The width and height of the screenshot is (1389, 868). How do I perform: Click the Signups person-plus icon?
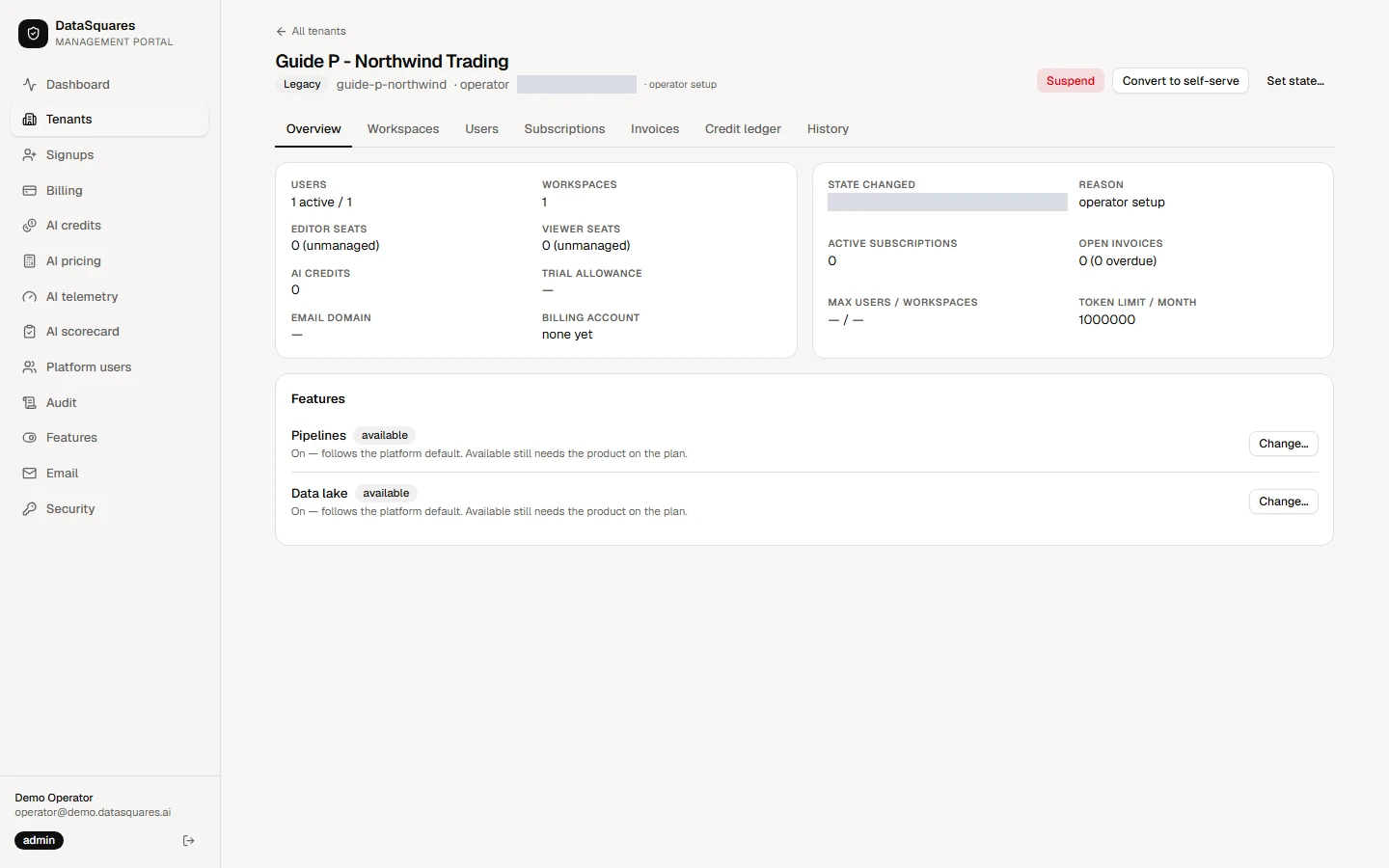[30, 155]
